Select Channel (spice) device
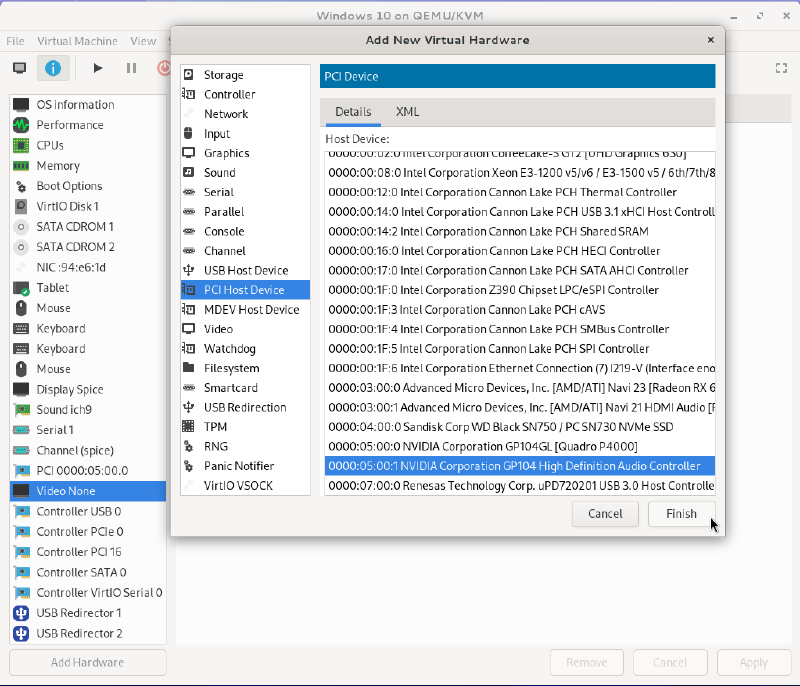The image size is (800, 686). (88, 450)
